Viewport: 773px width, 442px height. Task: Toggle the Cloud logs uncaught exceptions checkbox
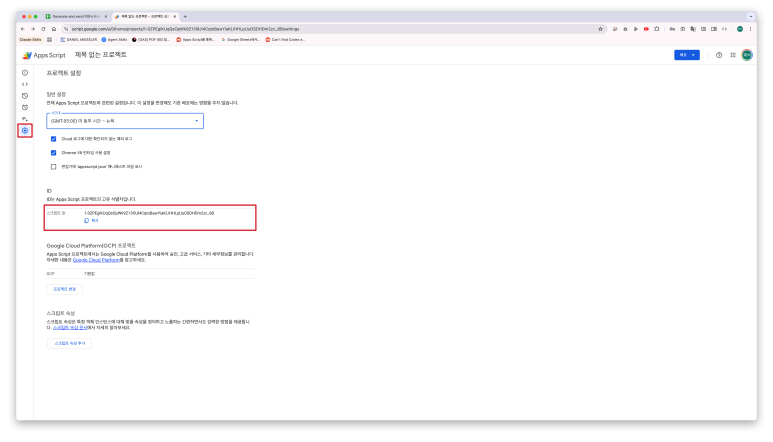click(54, 139)
